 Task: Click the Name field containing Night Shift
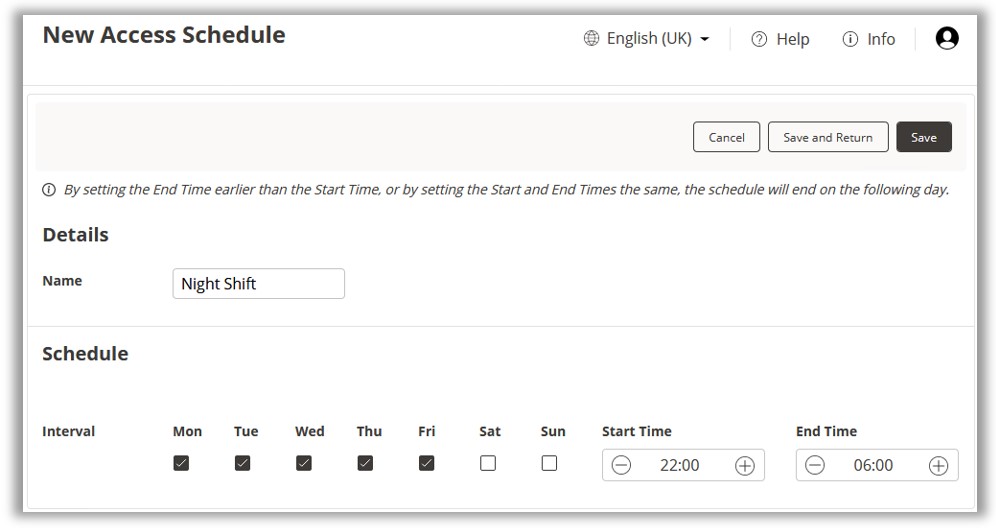point(258,284)
